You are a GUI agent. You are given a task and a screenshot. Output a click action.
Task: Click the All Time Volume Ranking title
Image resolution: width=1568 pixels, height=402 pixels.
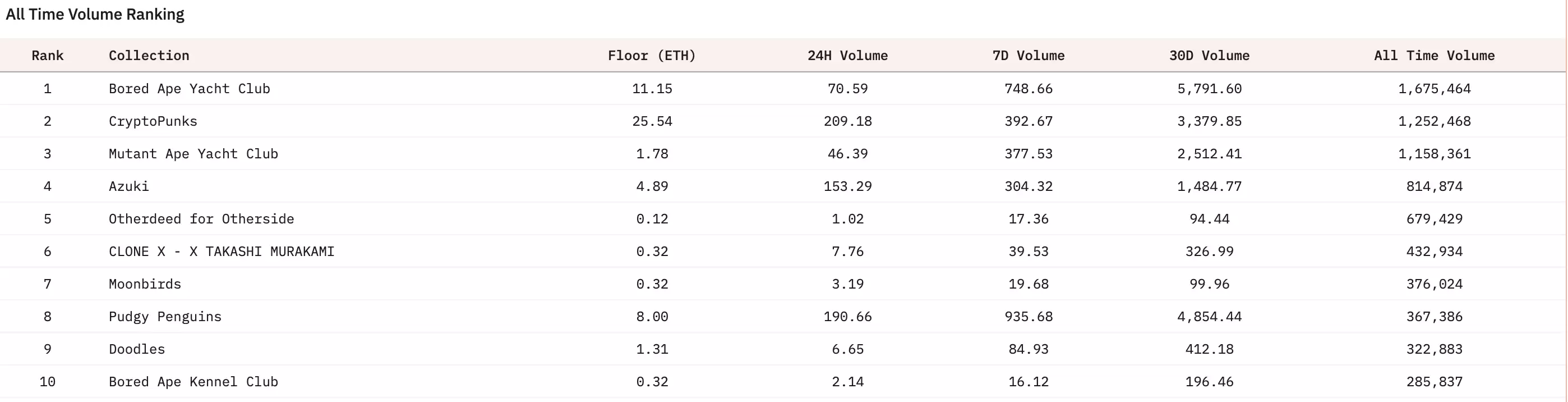pyautogui.click(x=95, y=14)
